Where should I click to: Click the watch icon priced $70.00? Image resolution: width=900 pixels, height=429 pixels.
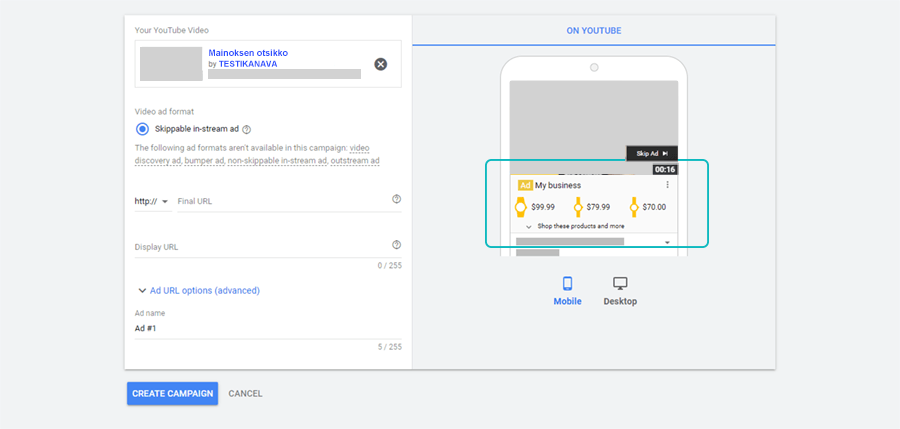pos(634,207)
